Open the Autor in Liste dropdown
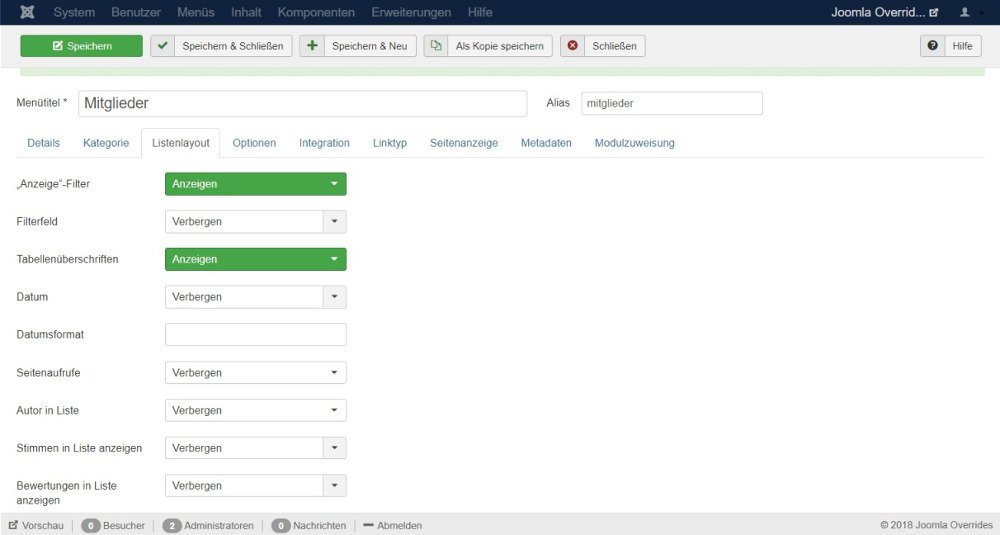This screenshot has height=535, width=1000. click(x=256, y=410)
